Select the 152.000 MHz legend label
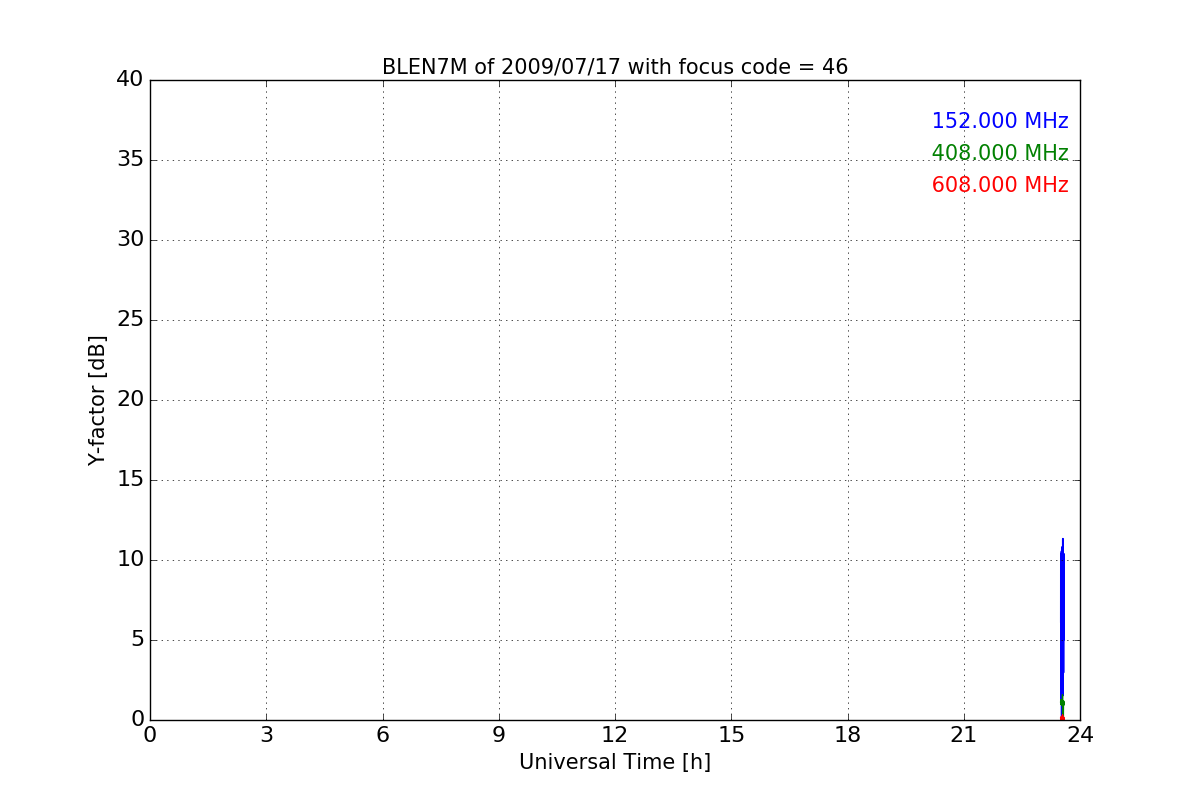This screenshot has width=1200, height=800. [1000, 121]
